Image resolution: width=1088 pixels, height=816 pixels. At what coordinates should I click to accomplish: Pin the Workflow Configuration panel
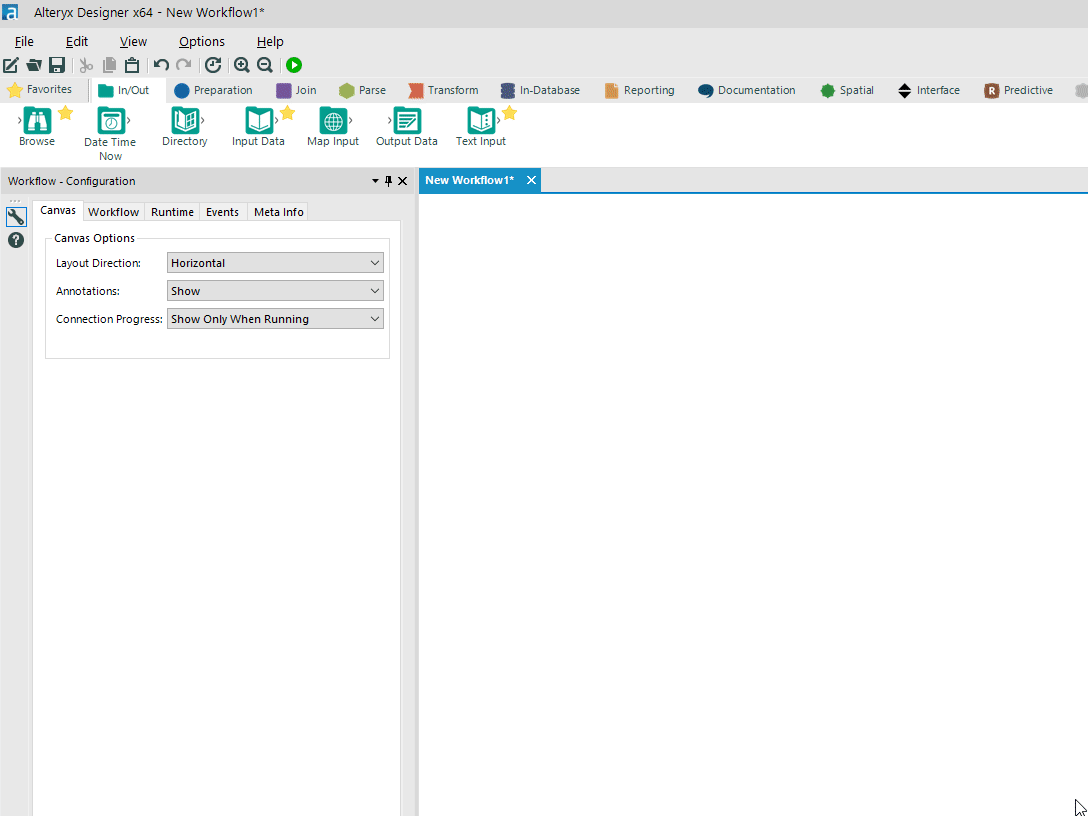click(x=389, y=181)
